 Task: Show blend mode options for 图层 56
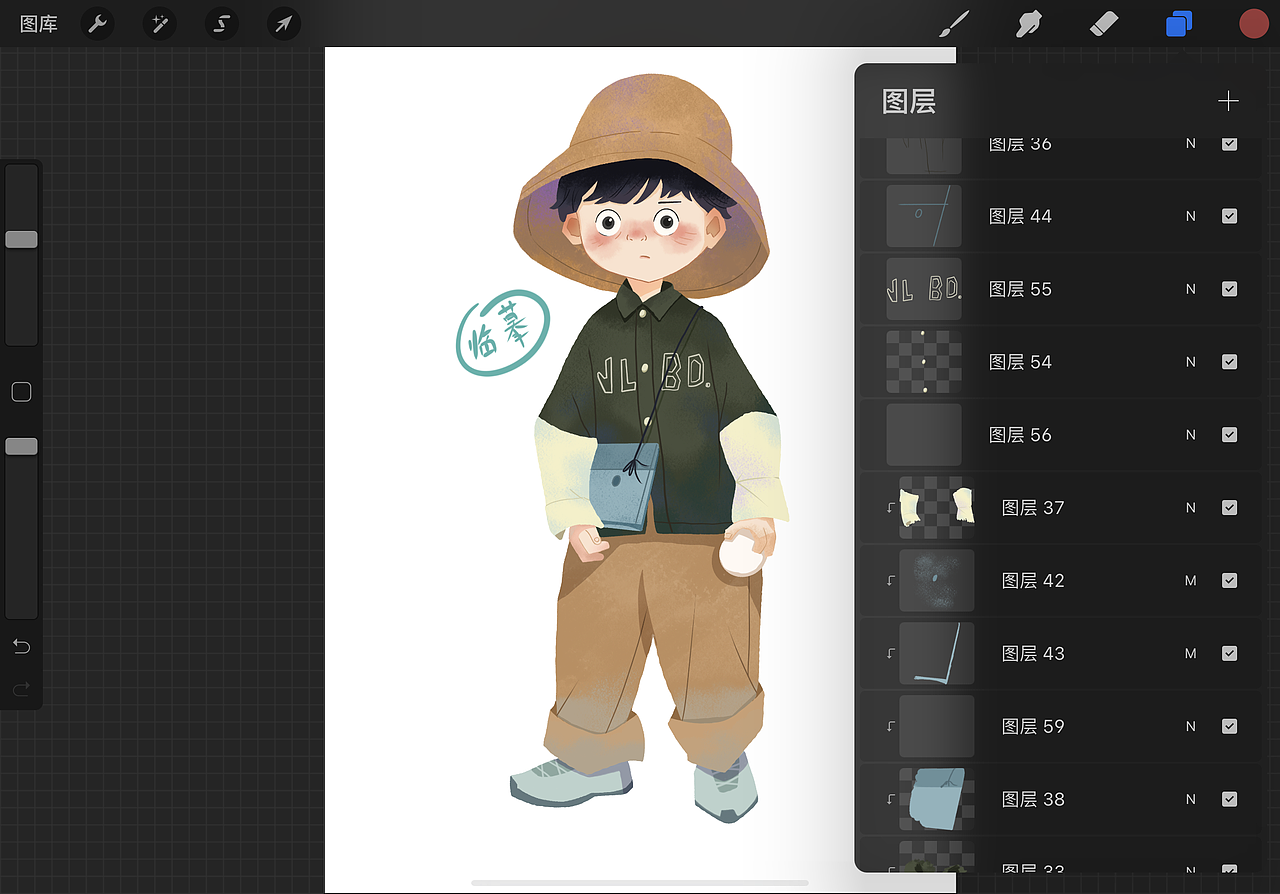click(1190, 435)
